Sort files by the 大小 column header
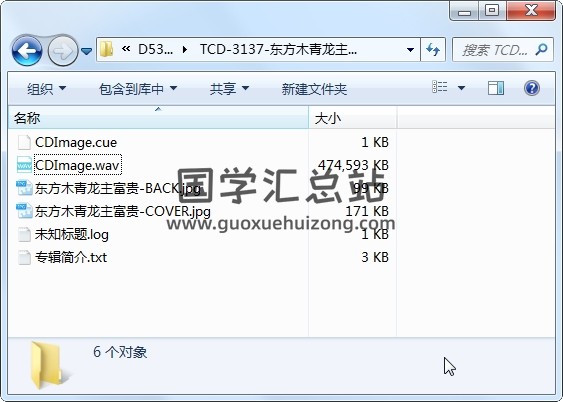 coord(353,118)
